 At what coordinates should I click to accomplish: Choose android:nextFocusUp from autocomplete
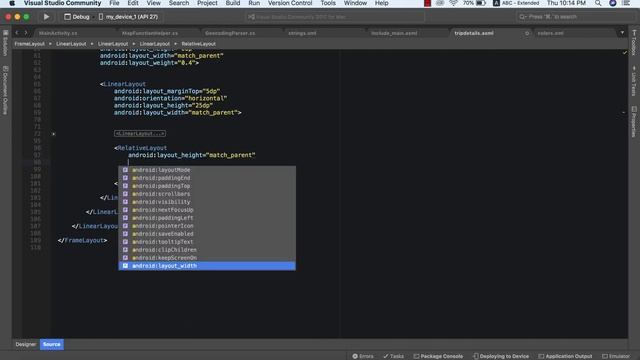(207, 210)
